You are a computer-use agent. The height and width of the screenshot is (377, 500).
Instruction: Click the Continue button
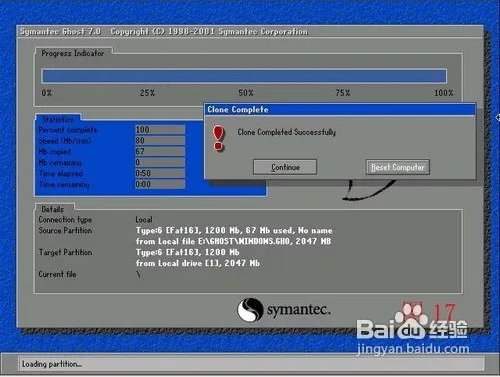285,167
